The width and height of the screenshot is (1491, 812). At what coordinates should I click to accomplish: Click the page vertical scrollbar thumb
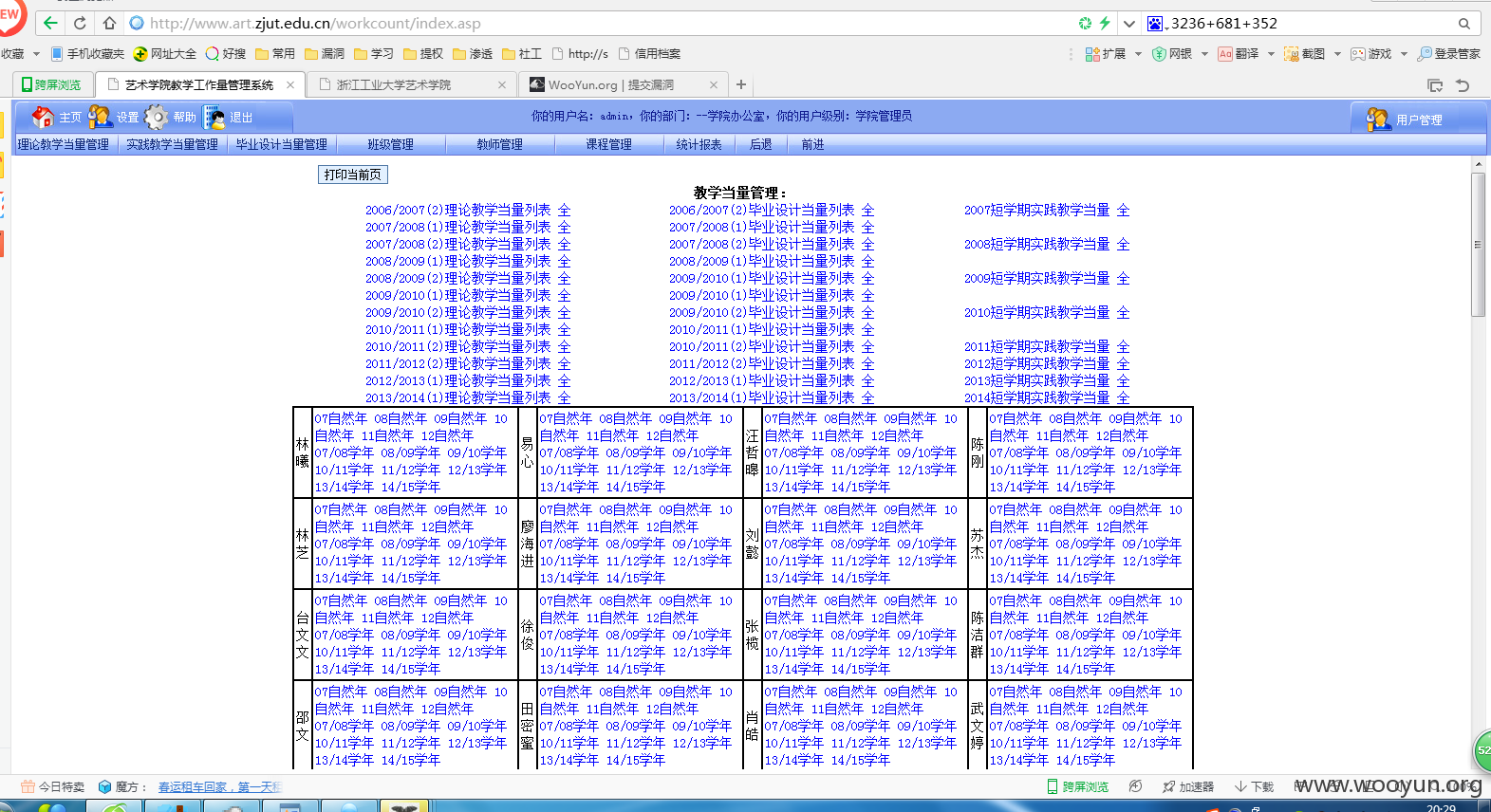point(1478,245)
